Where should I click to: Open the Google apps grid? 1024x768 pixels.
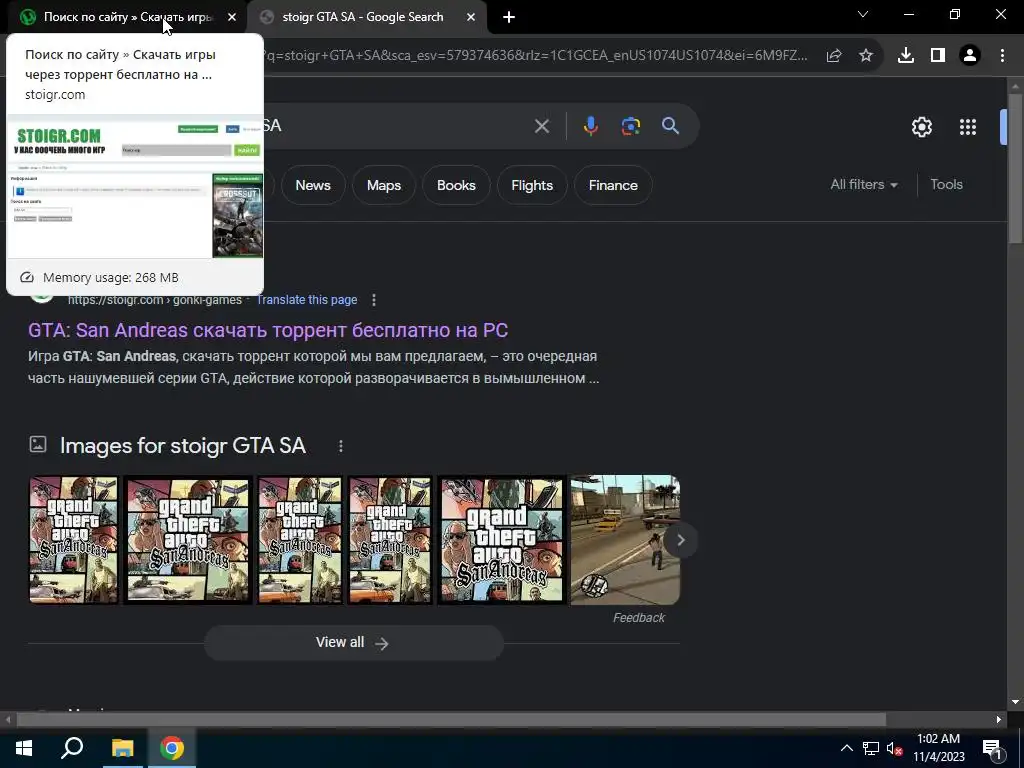(968, 127)
